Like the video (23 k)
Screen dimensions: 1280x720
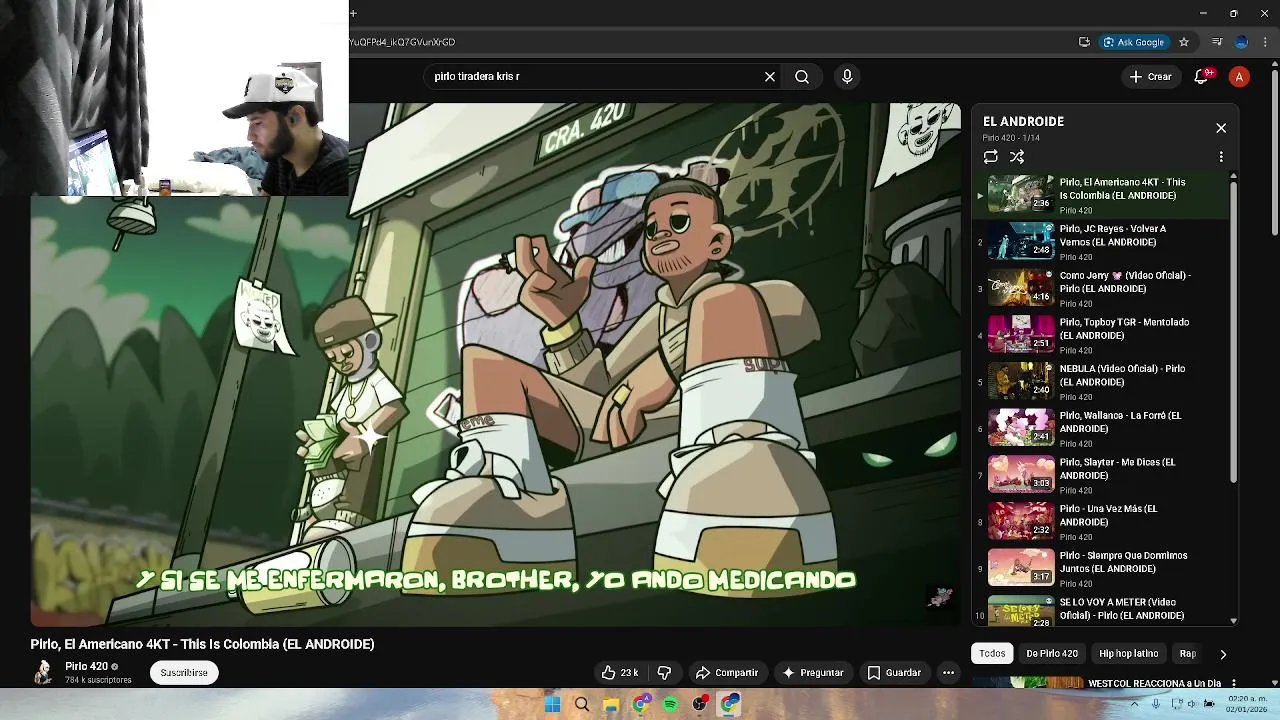click(619, 673)
